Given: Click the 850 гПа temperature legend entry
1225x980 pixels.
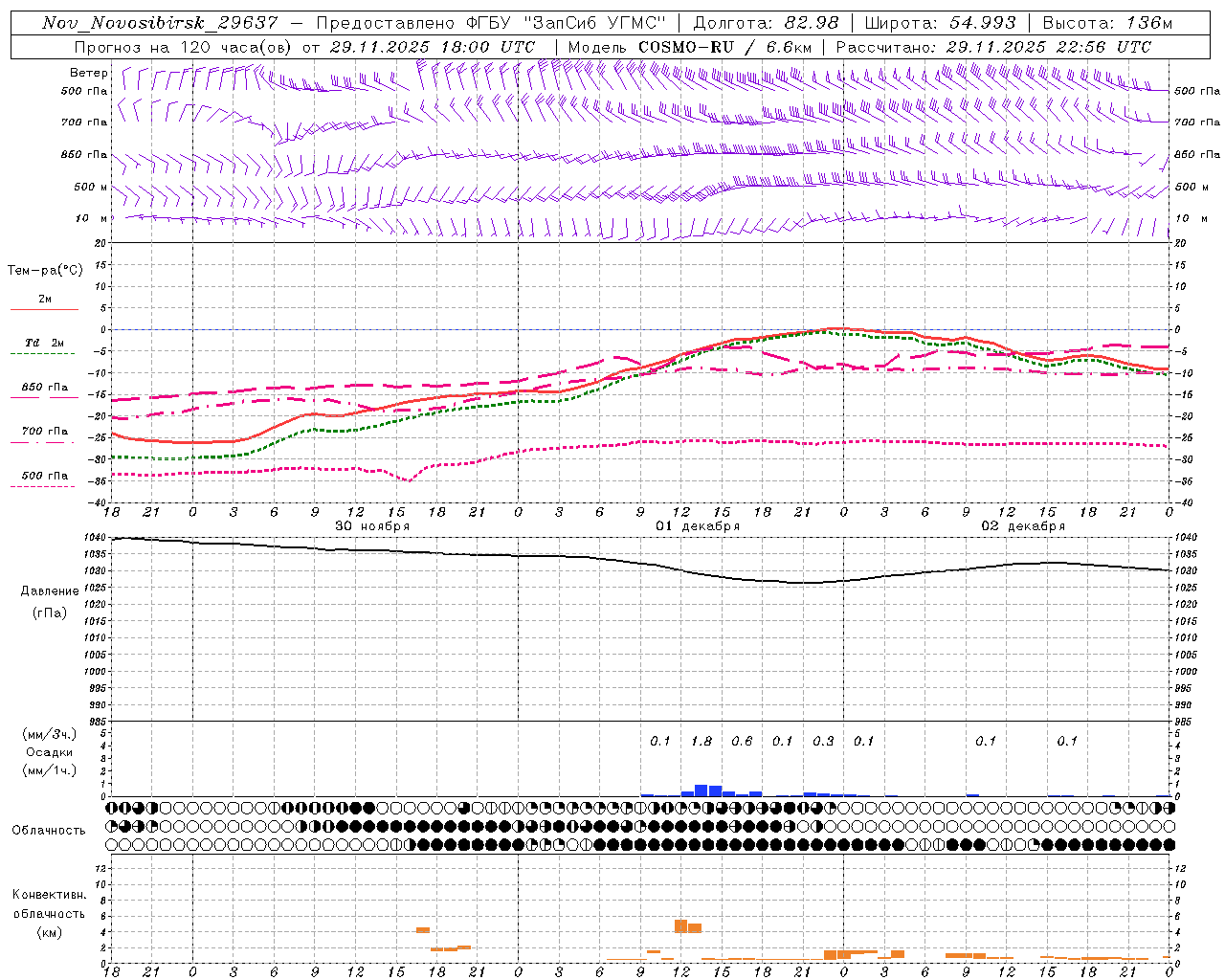Looking at the screenshot, I should (45, 388).
